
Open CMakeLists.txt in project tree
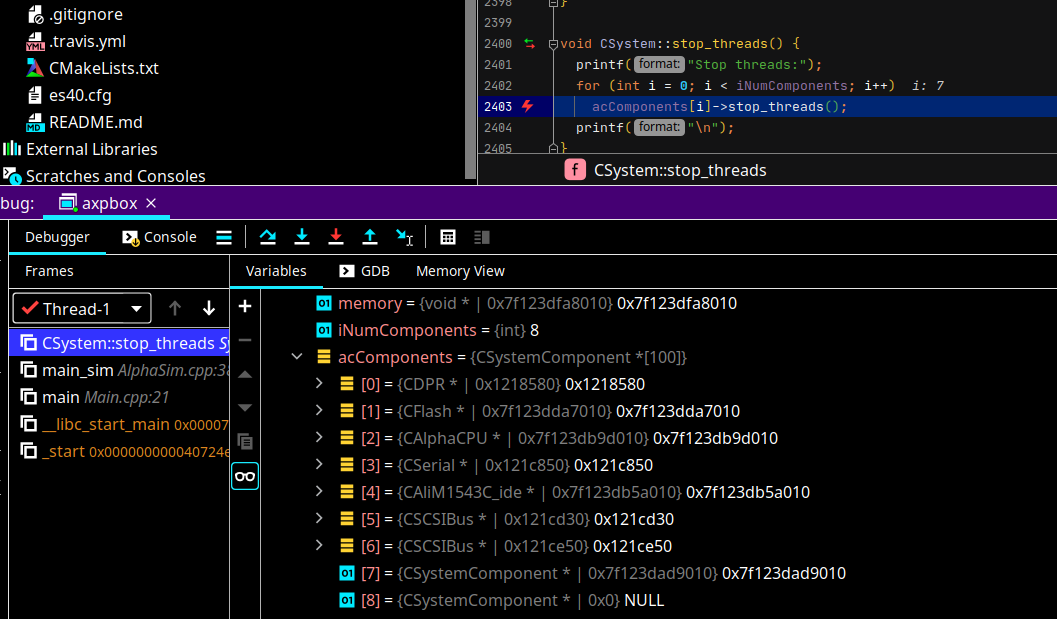point(92,68)
